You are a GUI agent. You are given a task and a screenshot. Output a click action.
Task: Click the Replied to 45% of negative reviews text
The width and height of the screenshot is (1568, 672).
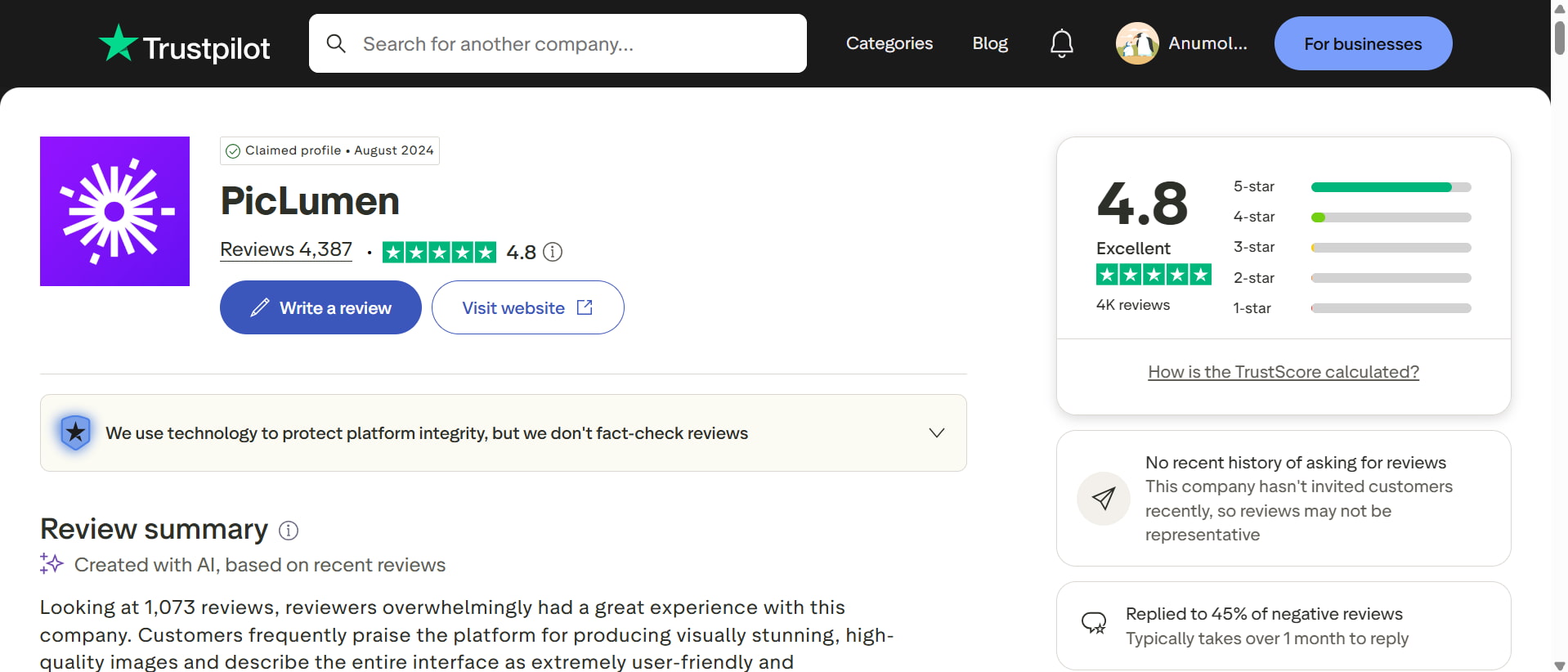point(1264,614)
